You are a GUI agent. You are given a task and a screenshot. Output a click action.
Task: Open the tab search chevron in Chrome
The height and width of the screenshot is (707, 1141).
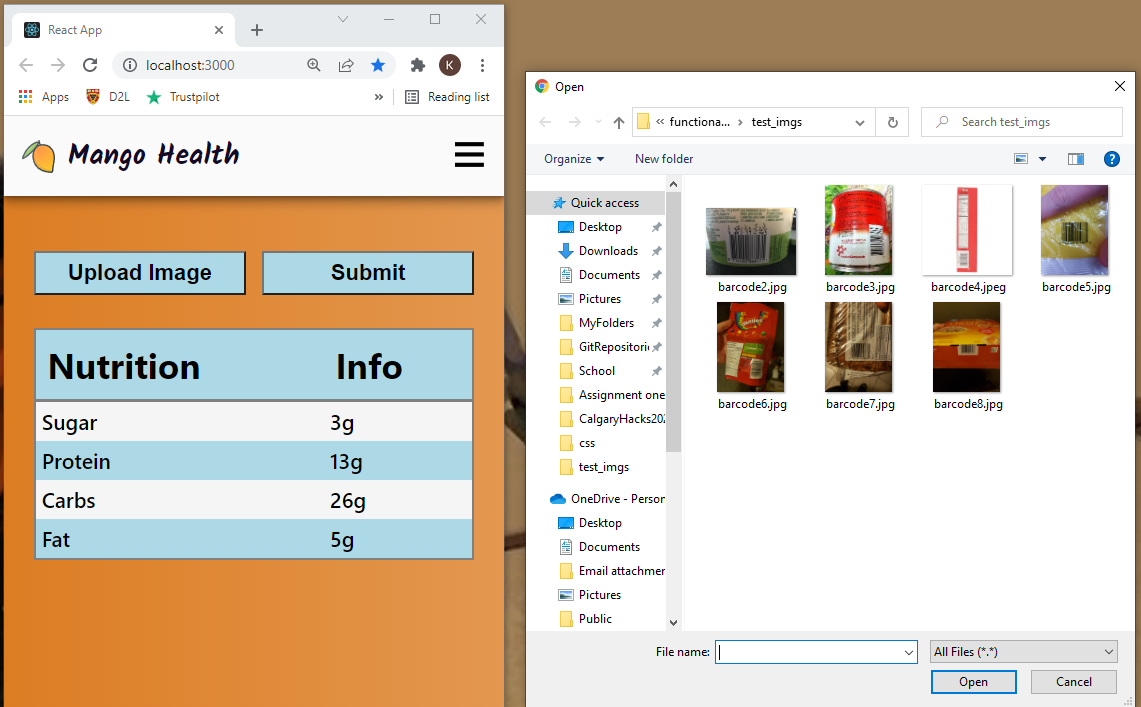click(x=343, y=19)
